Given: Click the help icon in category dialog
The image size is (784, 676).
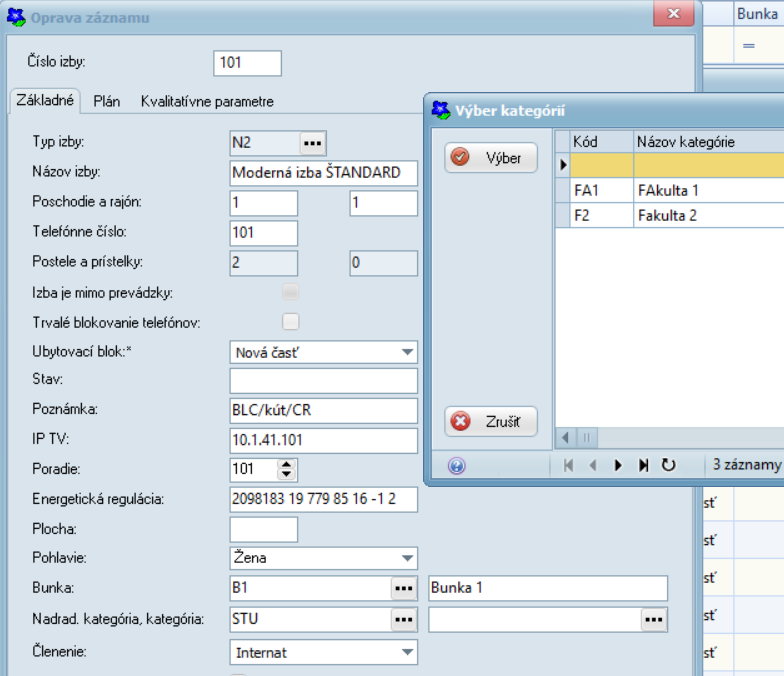Looking at the screenshot, I should [x=456, y=465].
